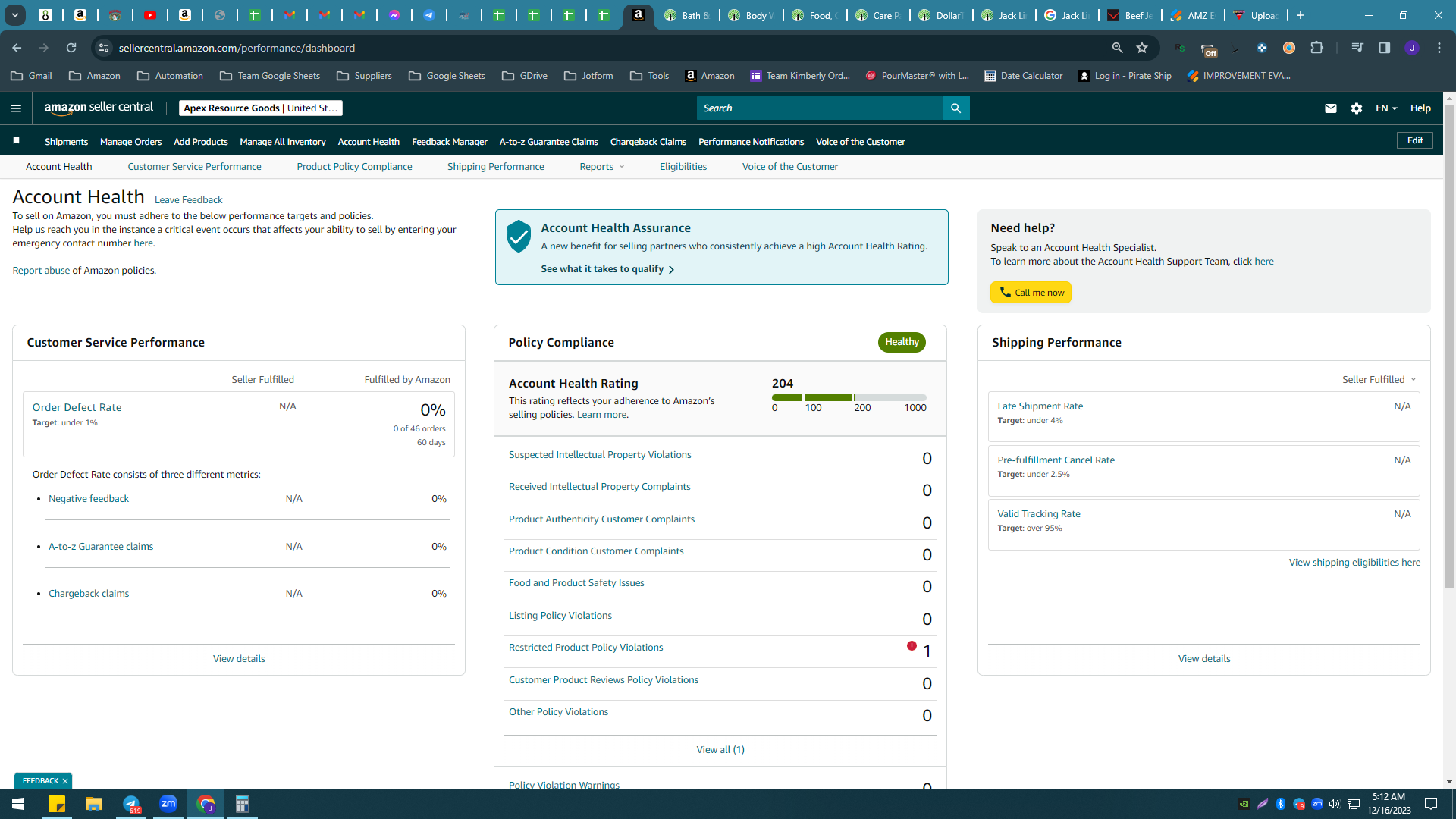Click the zoom magnifier icon in the address bar
The width and height of the screenshot is (1456, 819).
coord(1117,48)
